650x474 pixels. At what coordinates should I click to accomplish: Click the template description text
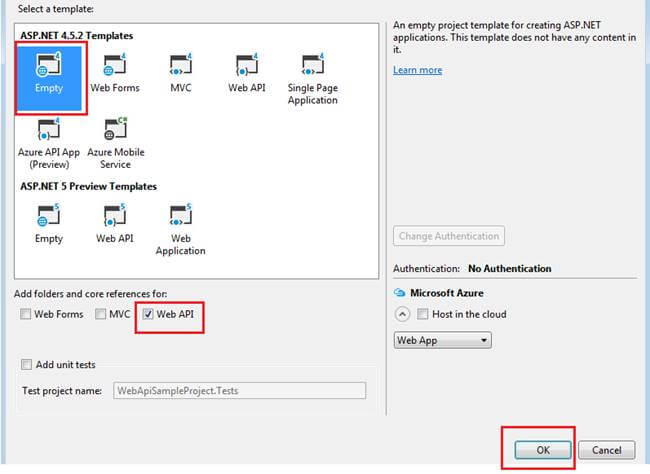(514, 37)
